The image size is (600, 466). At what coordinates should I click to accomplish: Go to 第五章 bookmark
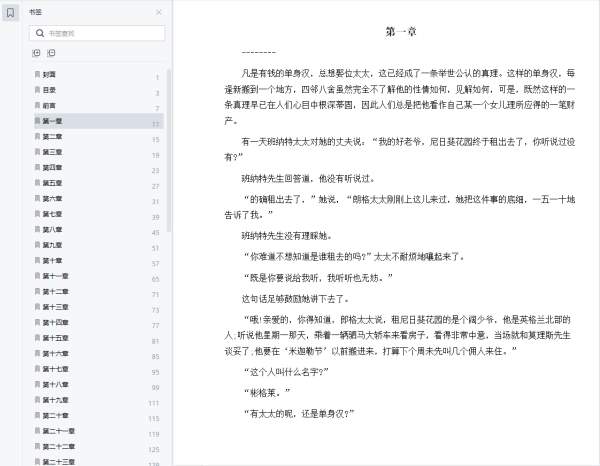point(99,183)
